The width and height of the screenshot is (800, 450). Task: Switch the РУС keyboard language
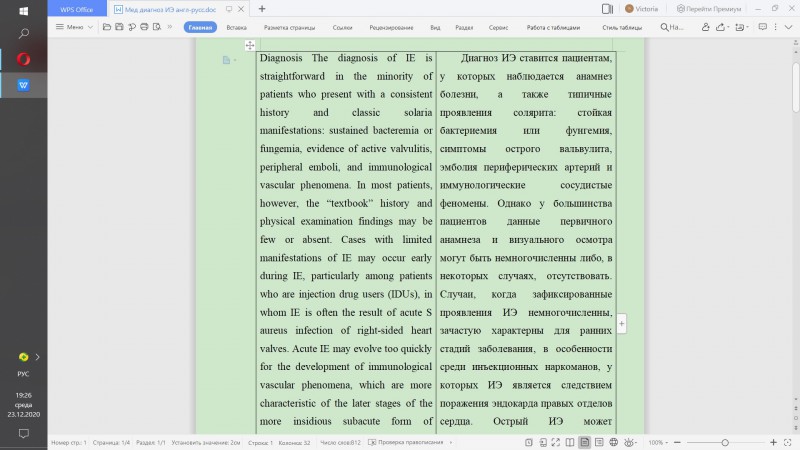[23, 374]
